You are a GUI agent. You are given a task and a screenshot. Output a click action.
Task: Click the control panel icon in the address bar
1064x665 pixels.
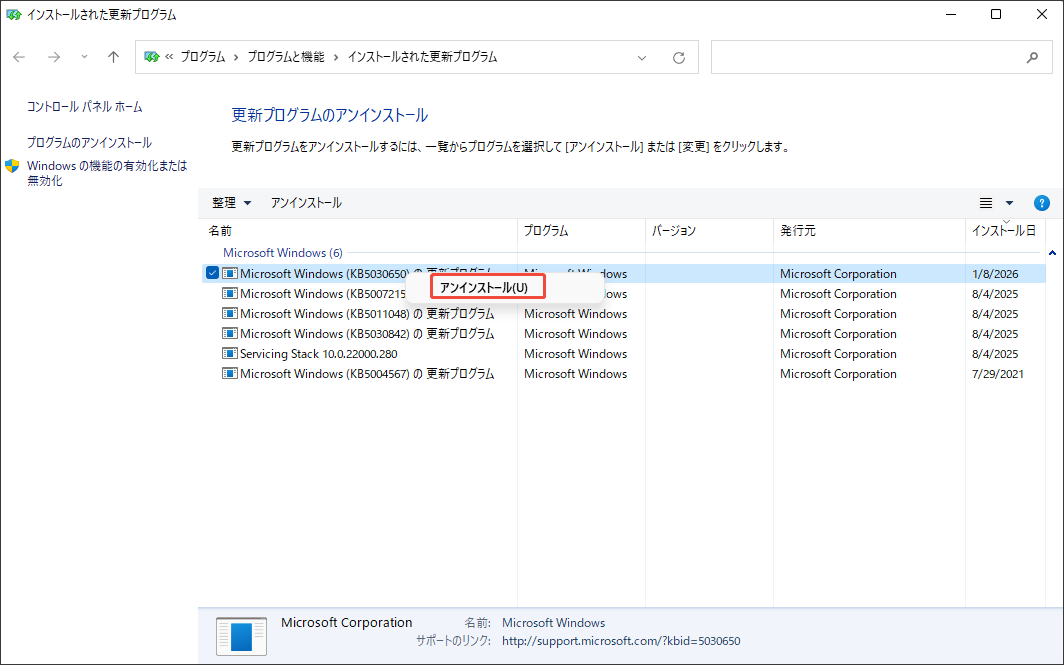(151, 57)
